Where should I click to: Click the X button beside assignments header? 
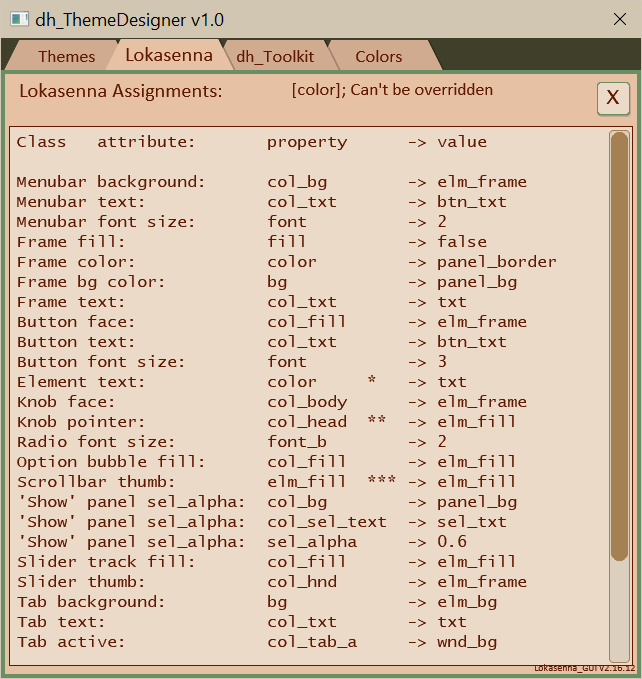tap(613, 98)
